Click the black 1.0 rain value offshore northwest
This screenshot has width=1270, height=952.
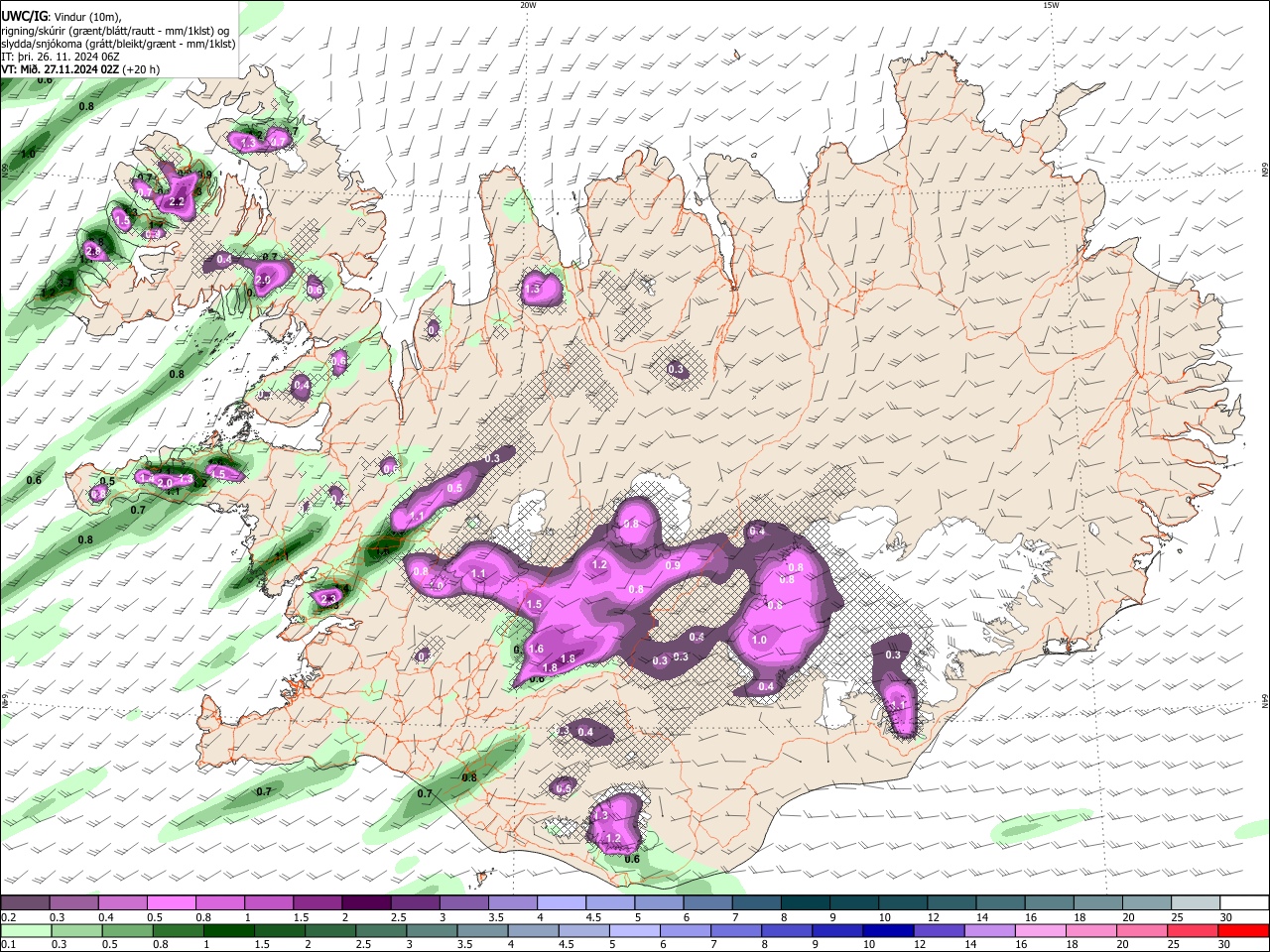point(28,154)
